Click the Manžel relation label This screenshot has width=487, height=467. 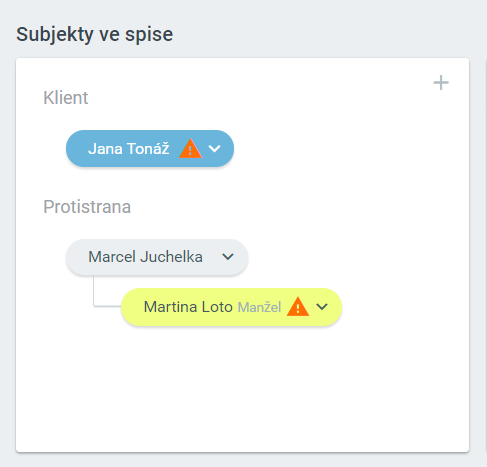tap(259, 307)
